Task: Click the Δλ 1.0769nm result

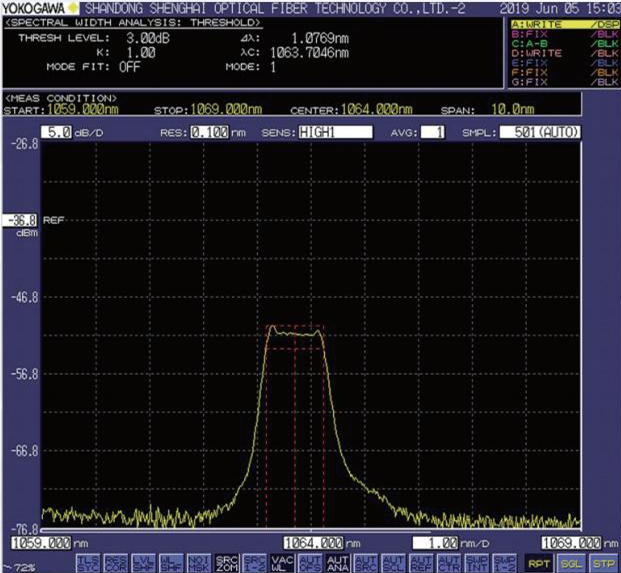Action: pos(320,38)
